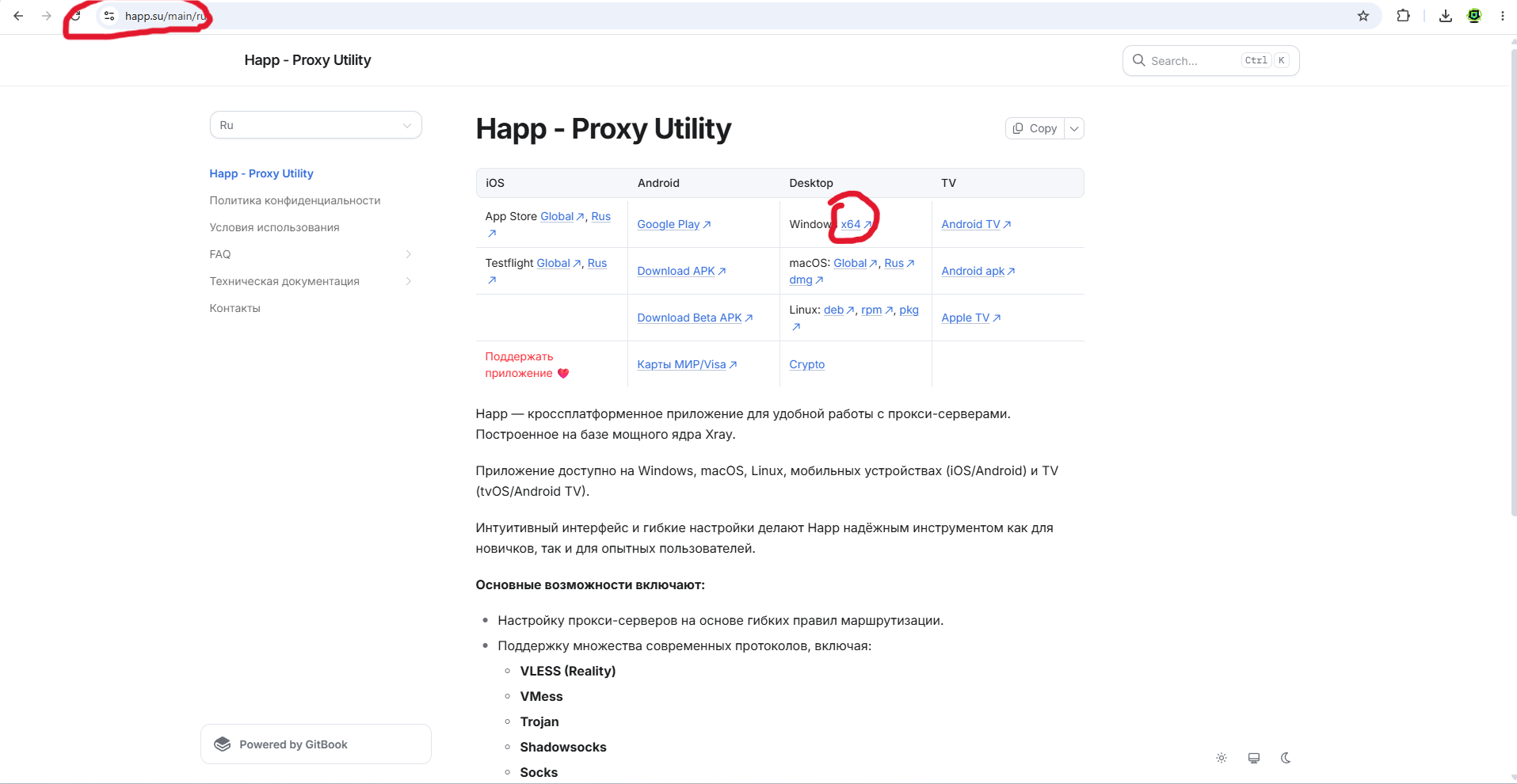Open macOS Rus link
The image size is (1517, 784).
(899, 263)
